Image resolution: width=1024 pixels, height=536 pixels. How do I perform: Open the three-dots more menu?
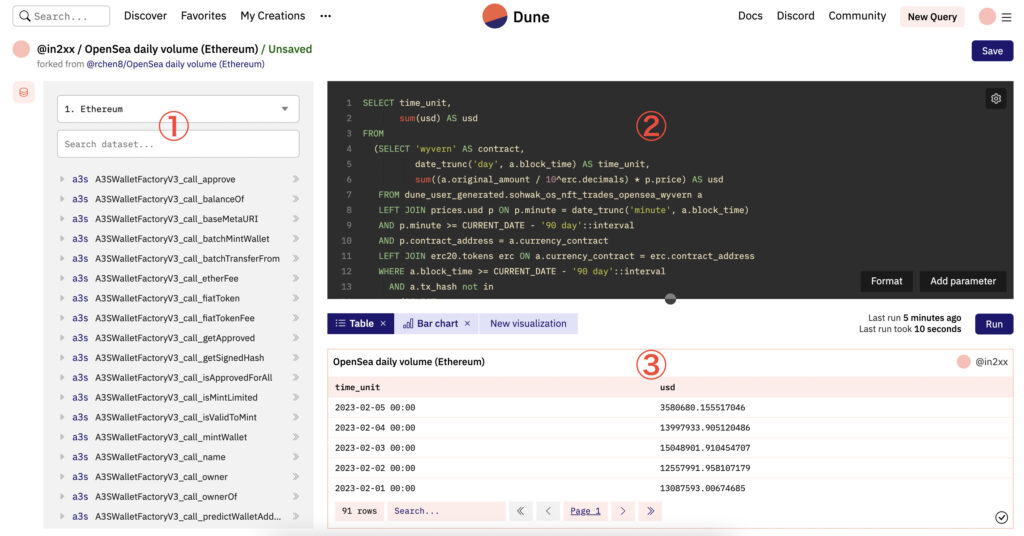325,16
